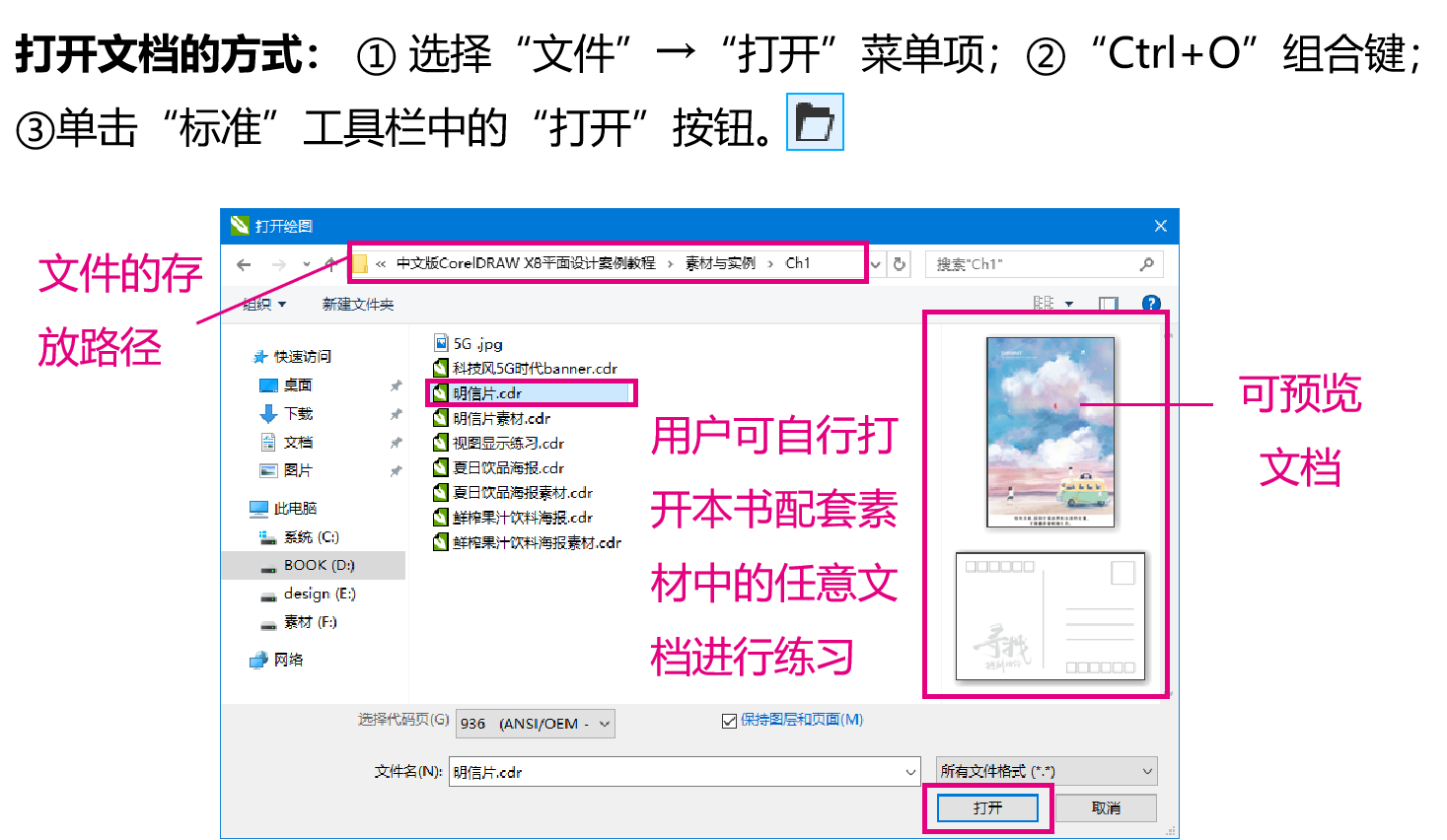
Task: Click the open folder icon above the dialog
Action: coord(815,122)
